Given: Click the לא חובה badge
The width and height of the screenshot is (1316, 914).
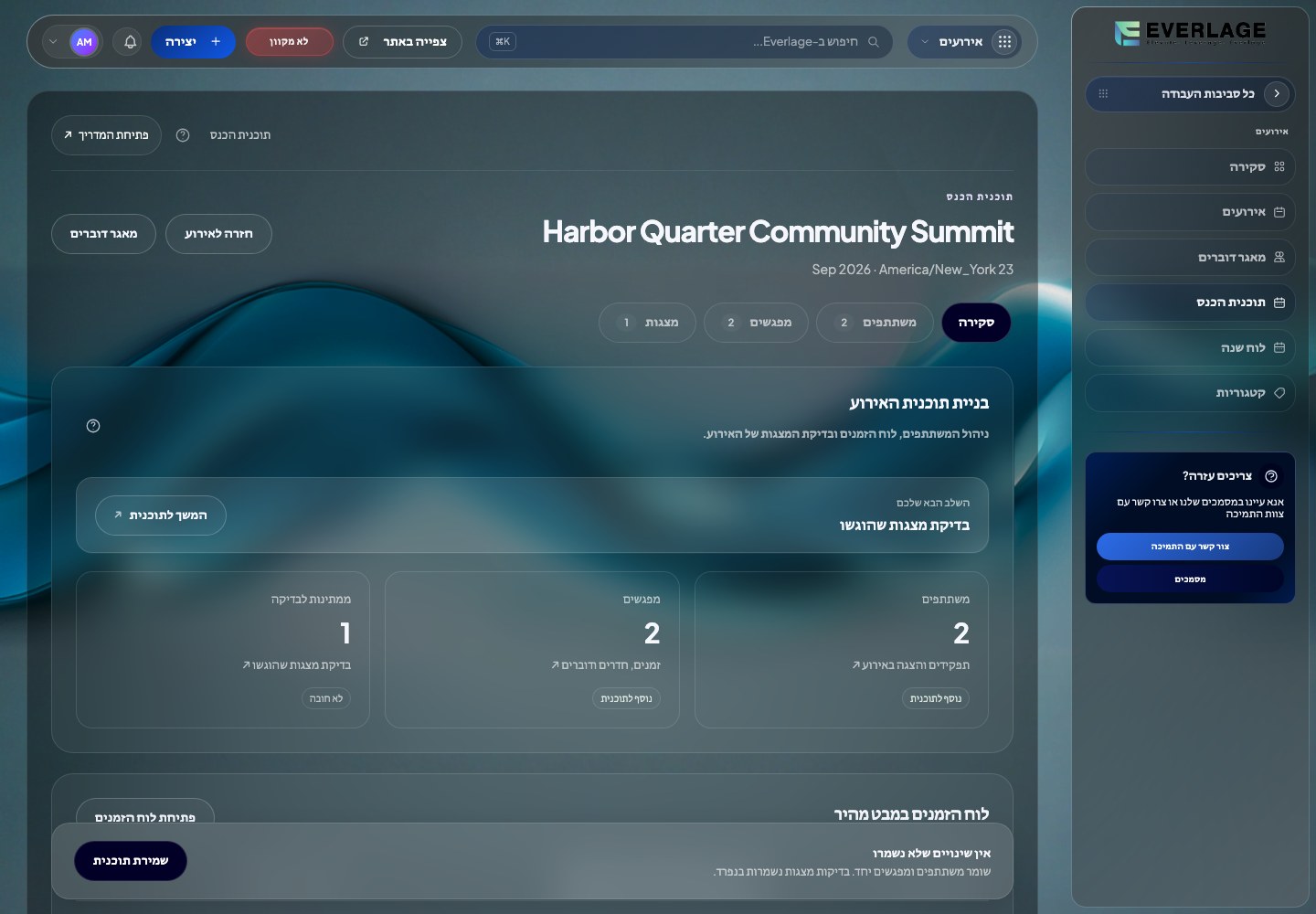Looking at the screenshot, I should [x=326, y=698].
